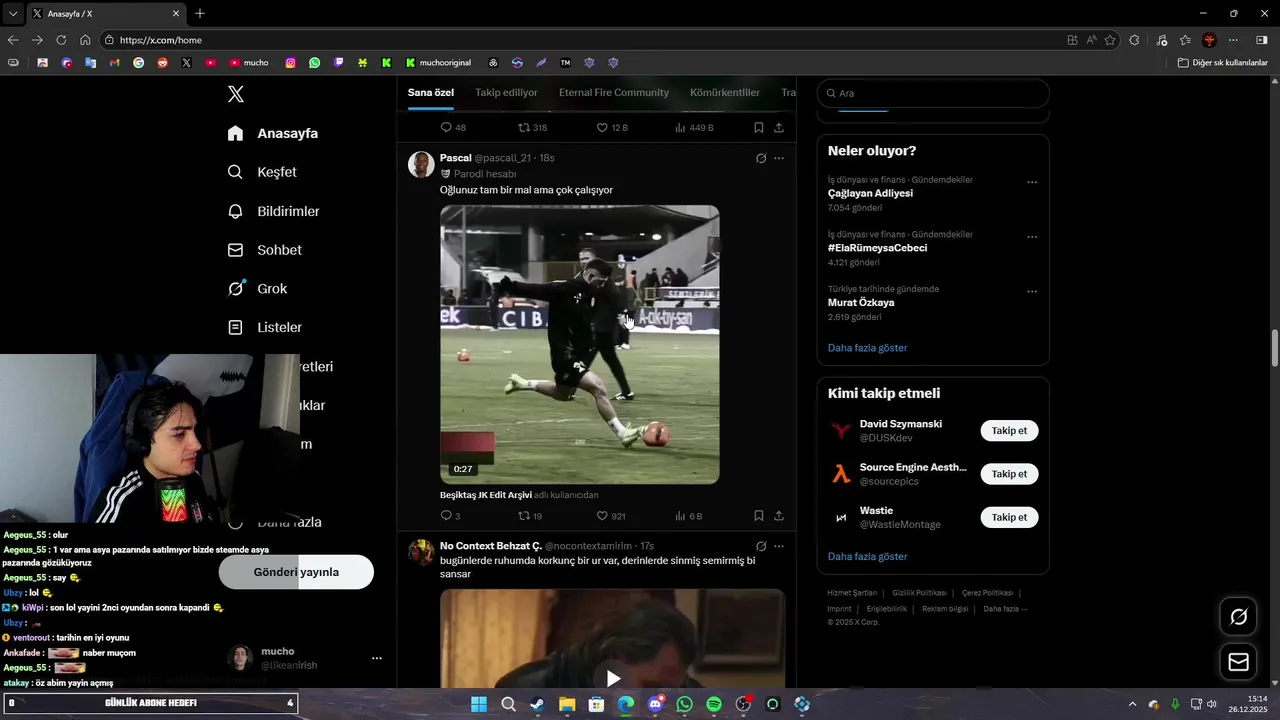Open Discord from taskbar
The image size is (1280, 720).
coord(655,704)
